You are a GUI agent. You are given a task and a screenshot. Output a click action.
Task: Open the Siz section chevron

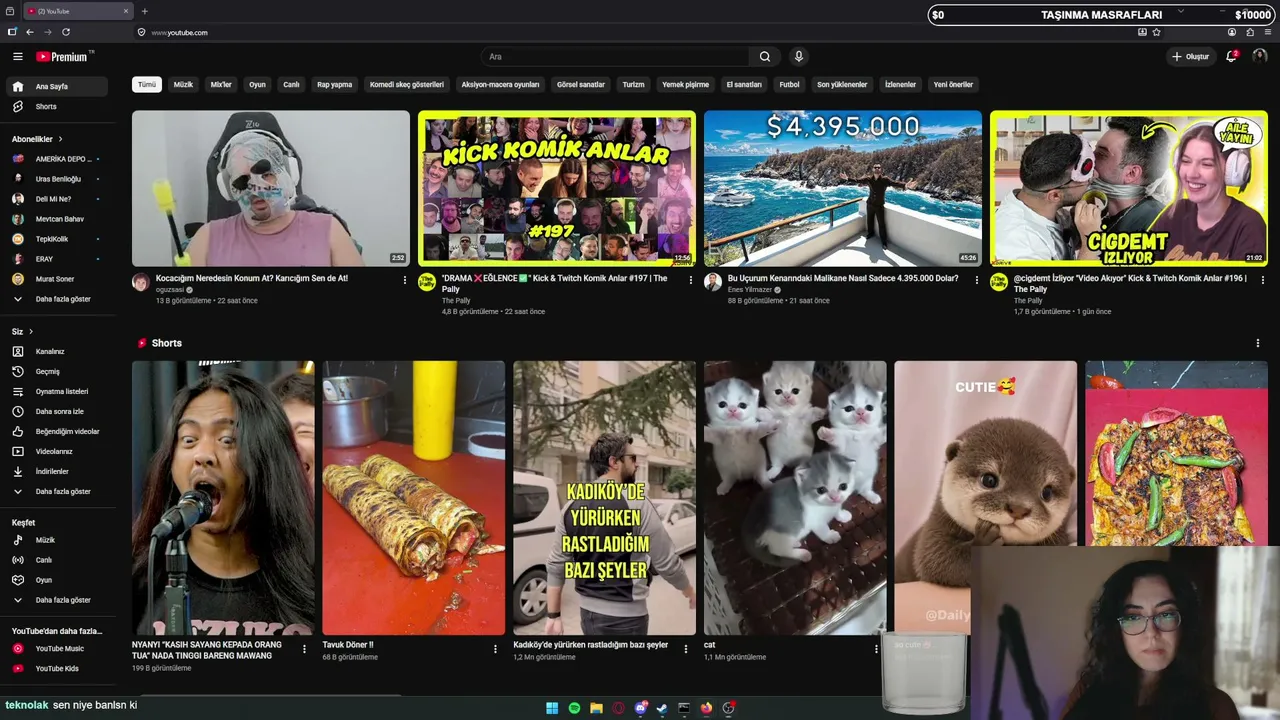[x=31, y=332]
